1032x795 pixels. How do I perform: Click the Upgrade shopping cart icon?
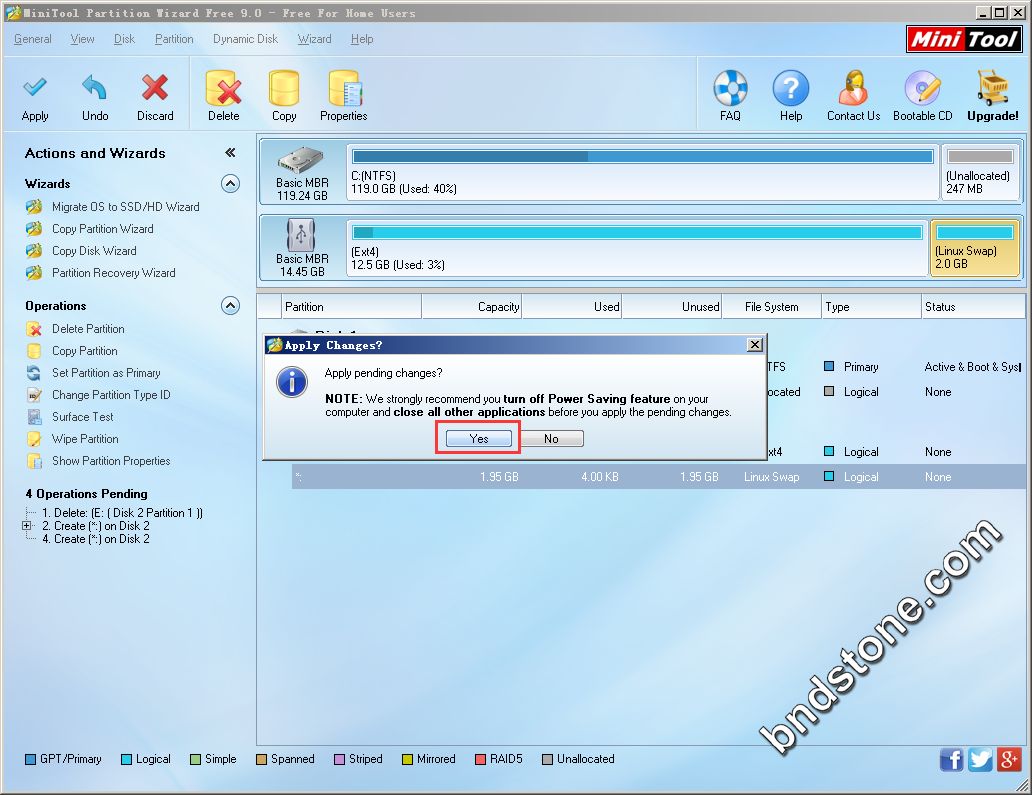tap(993, 88)
